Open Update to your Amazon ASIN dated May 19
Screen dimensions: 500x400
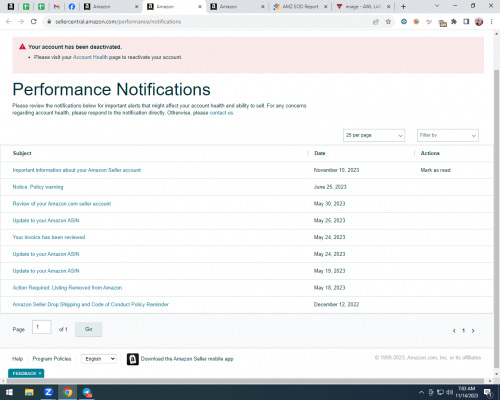[x=46, y=271]
